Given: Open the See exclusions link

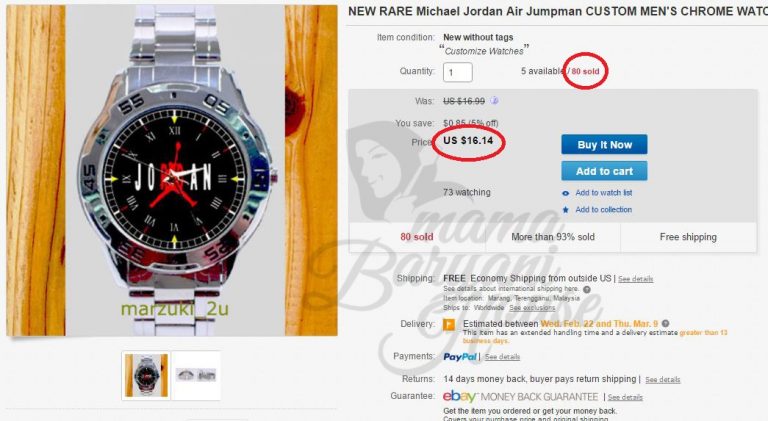Looking at the screenshot, I should click(532, 308).
